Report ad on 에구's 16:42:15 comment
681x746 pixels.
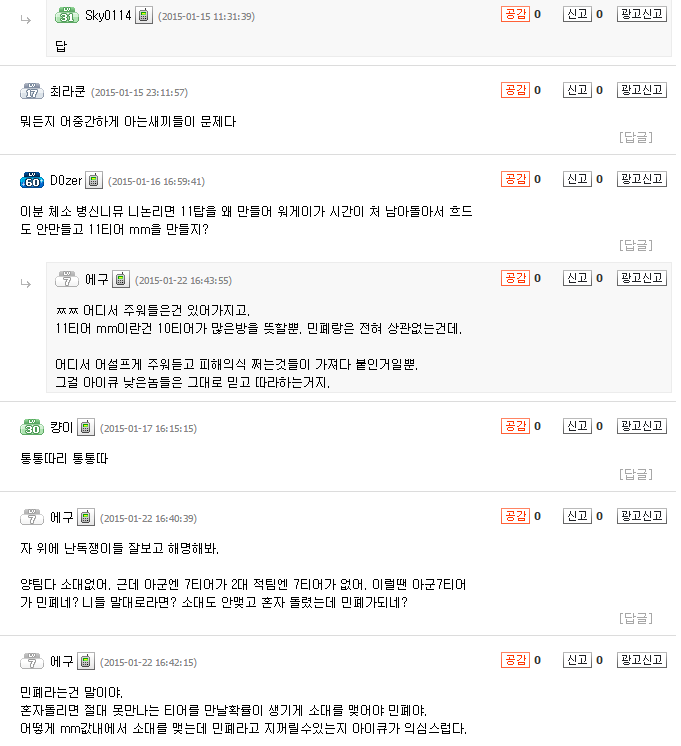coord(641,660)
